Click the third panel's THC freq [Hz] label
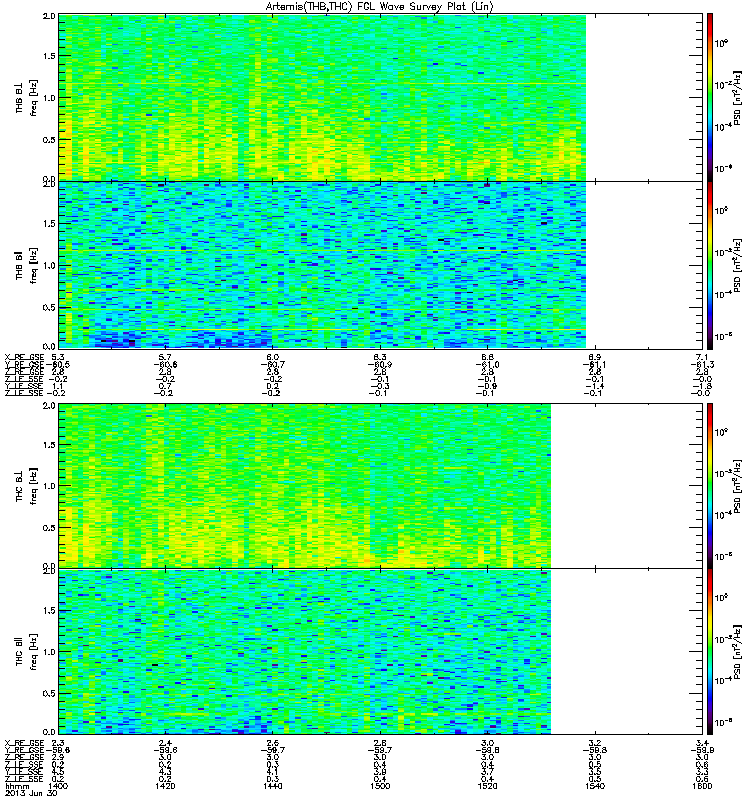The width and height of the screenshot is (750, 800). coord(34,486)
